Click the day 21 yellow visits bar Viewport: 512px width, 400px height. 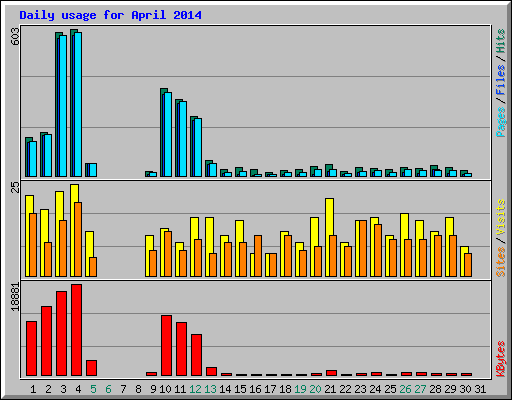point(328,237)
